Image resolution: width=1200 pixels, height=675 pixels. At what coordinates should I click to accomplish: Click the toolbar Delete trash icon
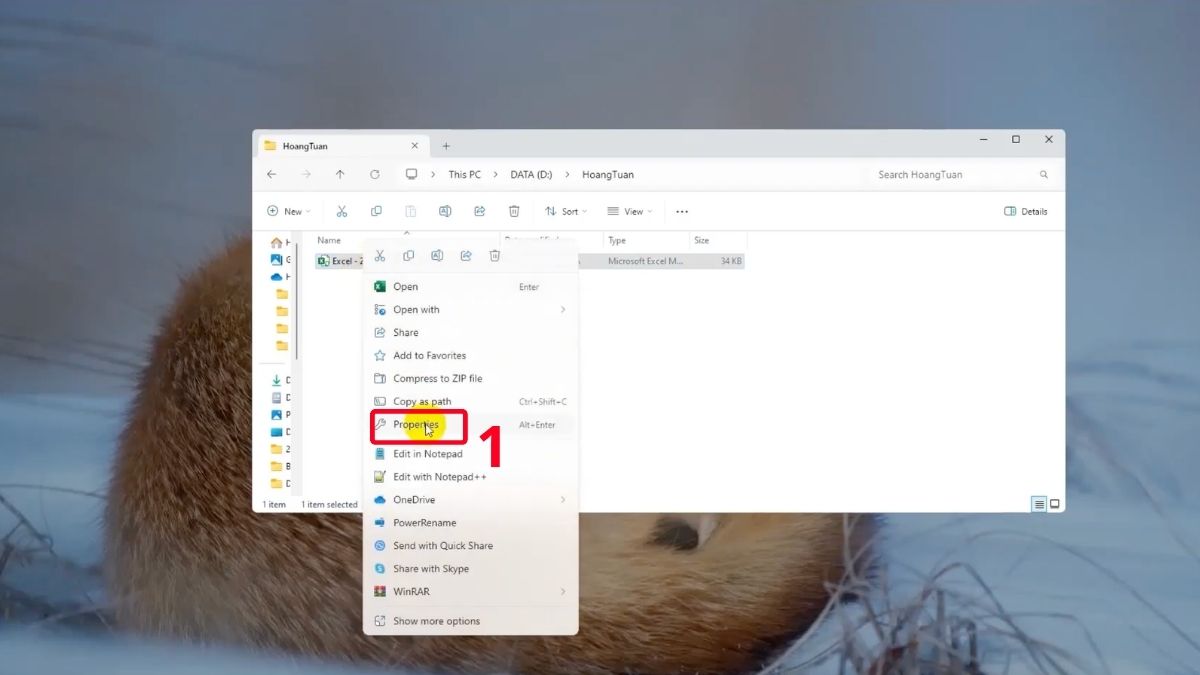tap(514, 212)
